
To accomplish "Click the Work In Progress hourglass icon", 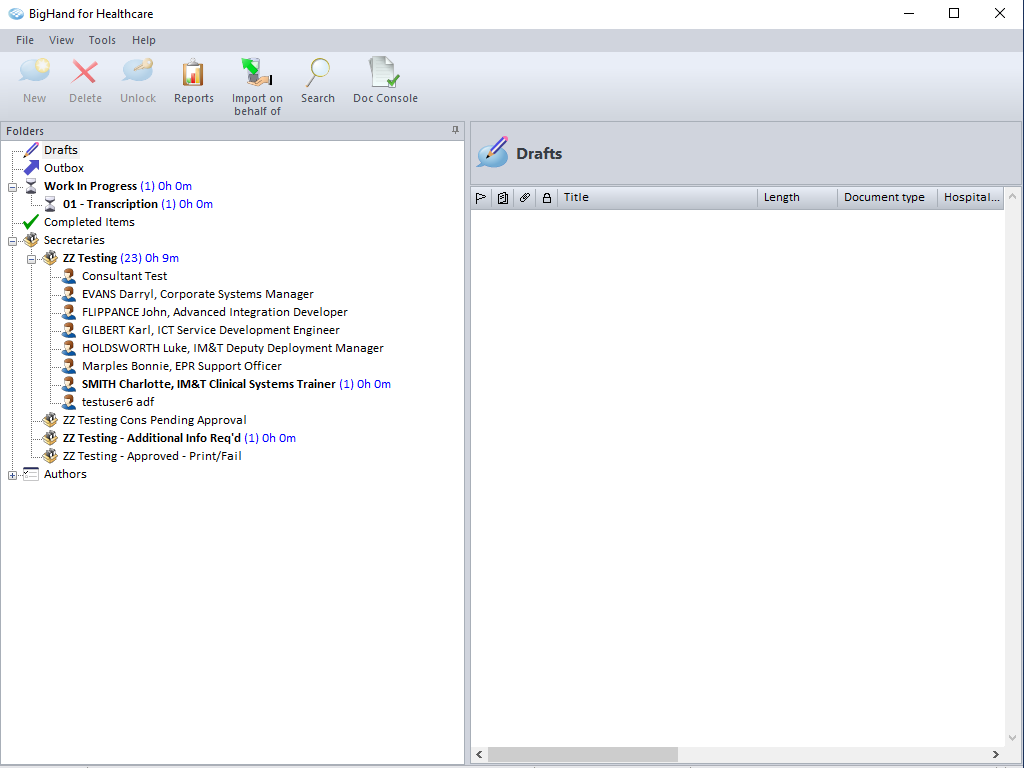I will [31, 186].
